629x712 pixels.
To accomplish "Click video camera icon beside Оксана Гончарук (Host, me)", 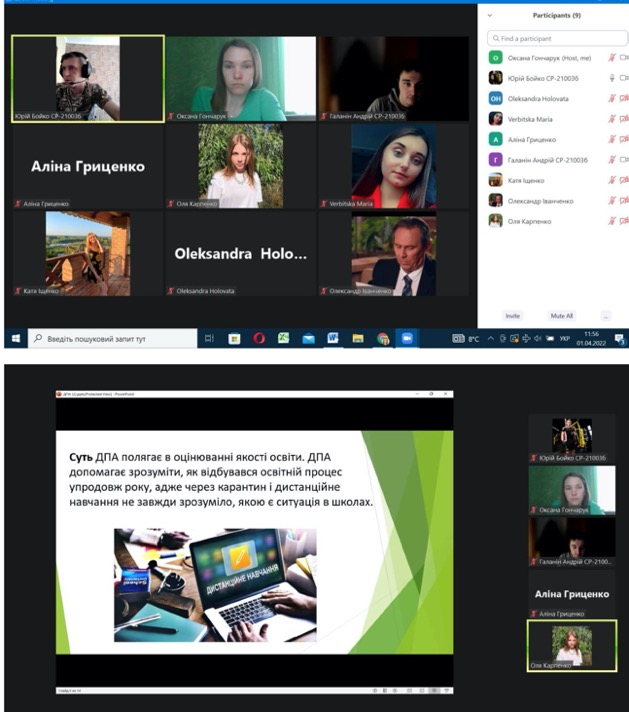I will [624, 58].
